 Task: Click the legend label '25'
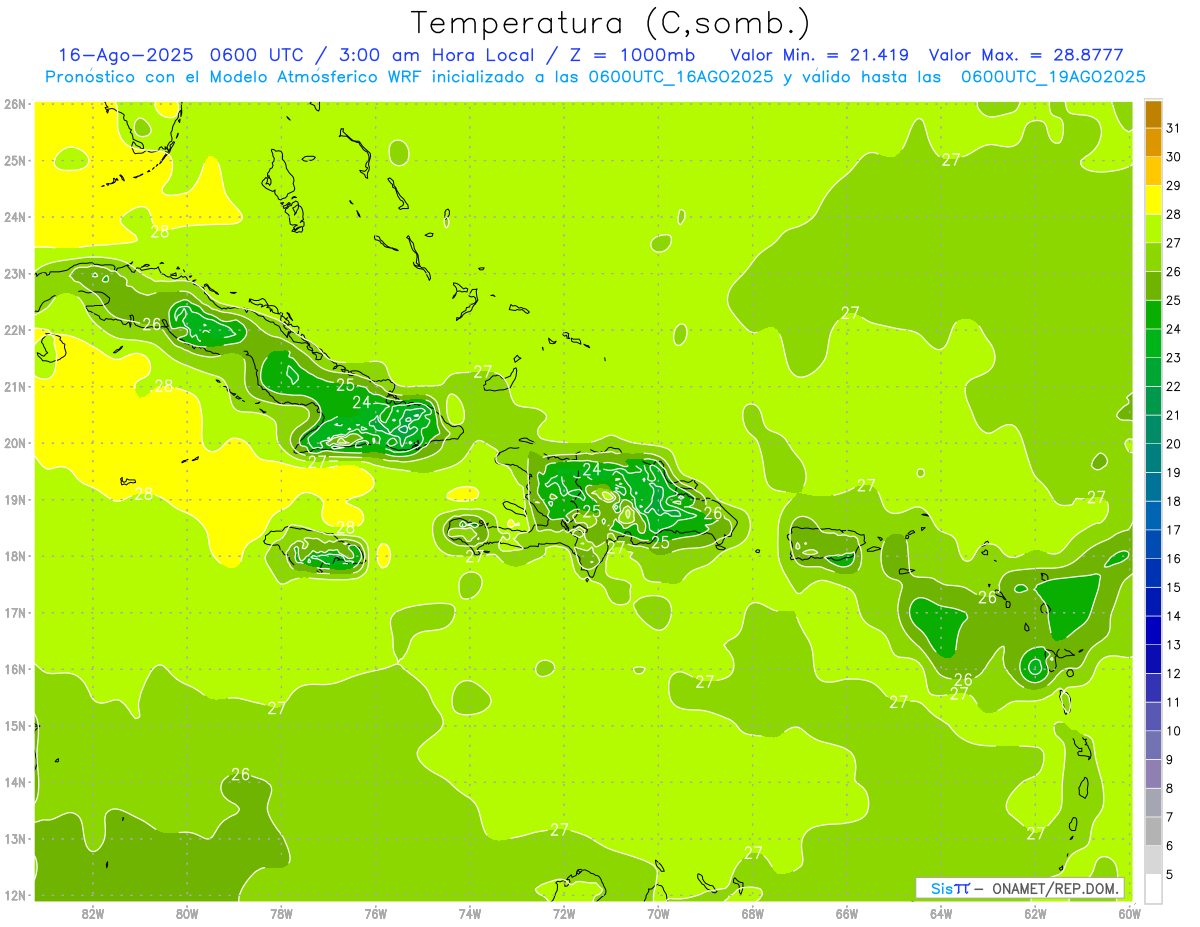click(x=1174, y=301)
